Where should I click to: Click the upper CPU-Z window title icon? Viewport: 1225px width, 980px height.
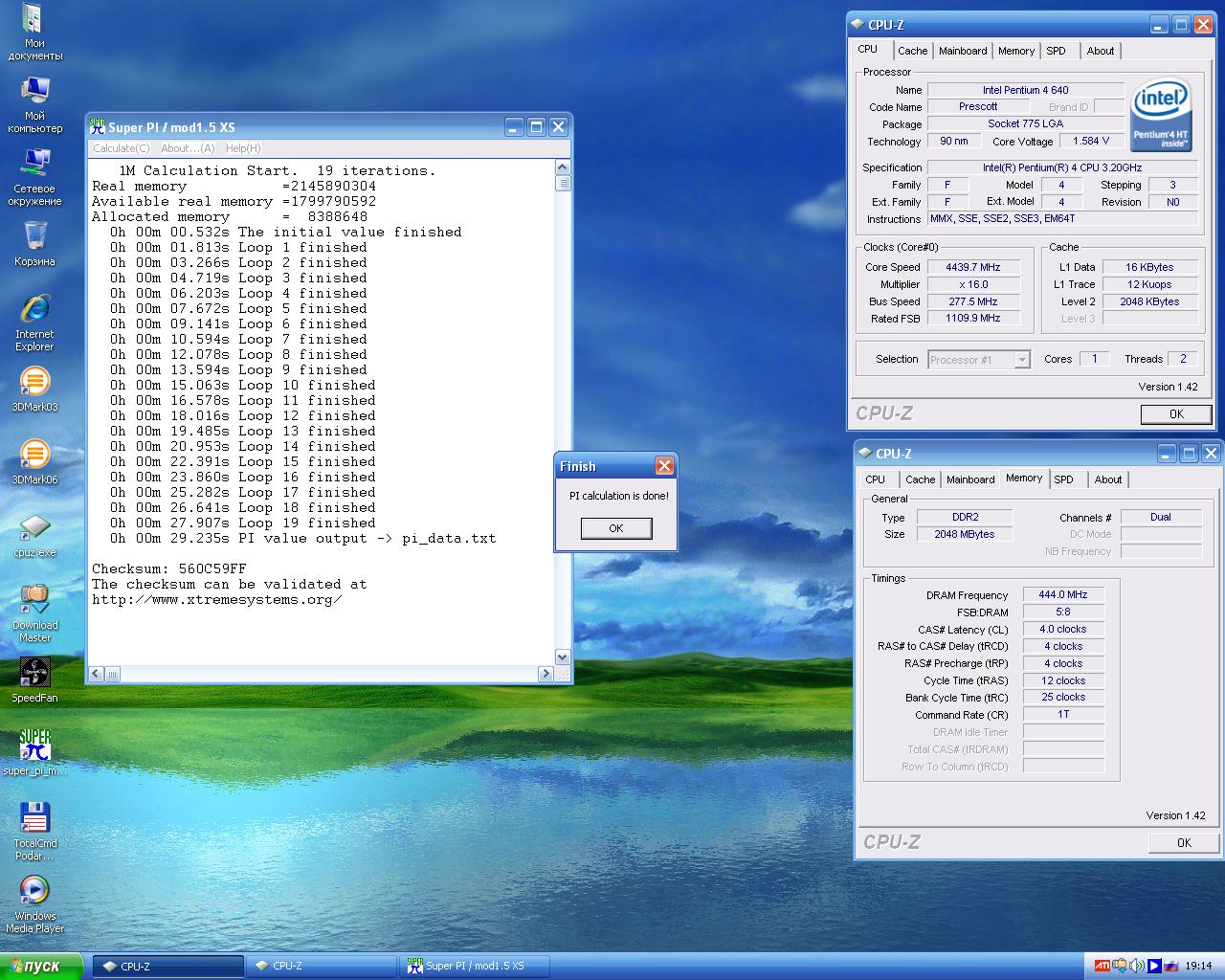tap(857, 25)
